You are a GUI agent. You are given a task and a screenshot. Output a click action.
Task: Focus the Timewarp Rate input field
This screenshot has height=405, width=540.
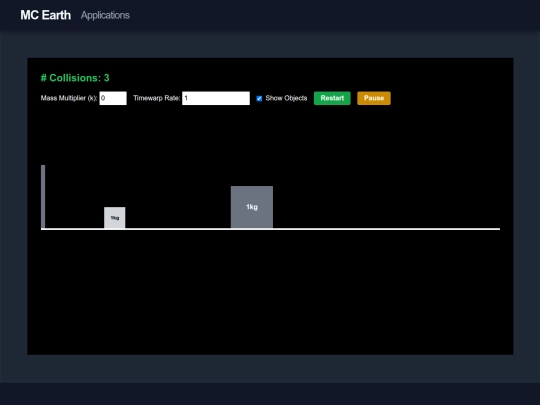pyautogui.click(x=216, y=98)
